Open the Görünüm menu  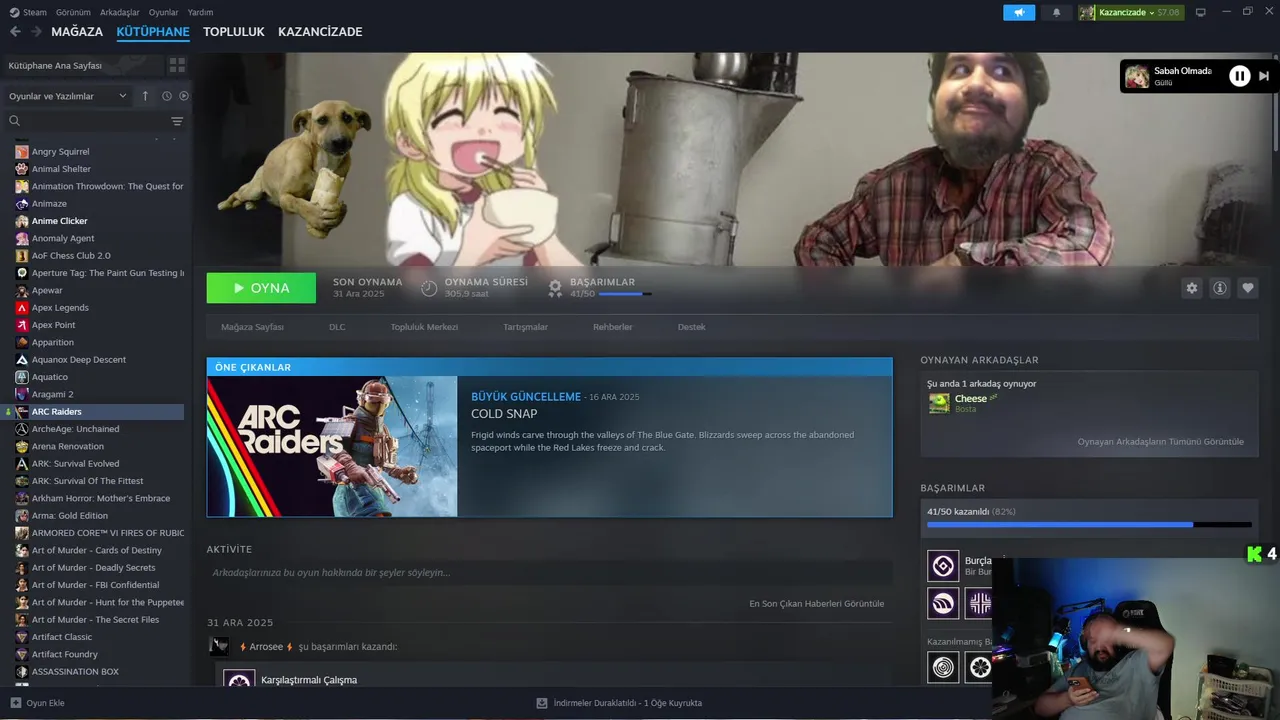click(x=73, y=12)
